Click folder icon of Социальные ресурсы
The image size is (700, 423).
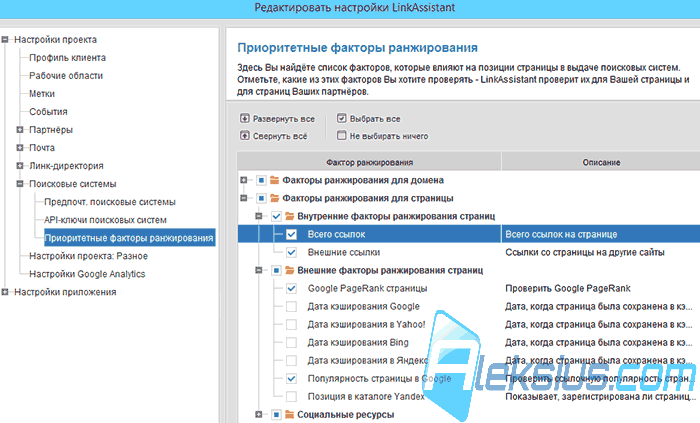point(290,415)
